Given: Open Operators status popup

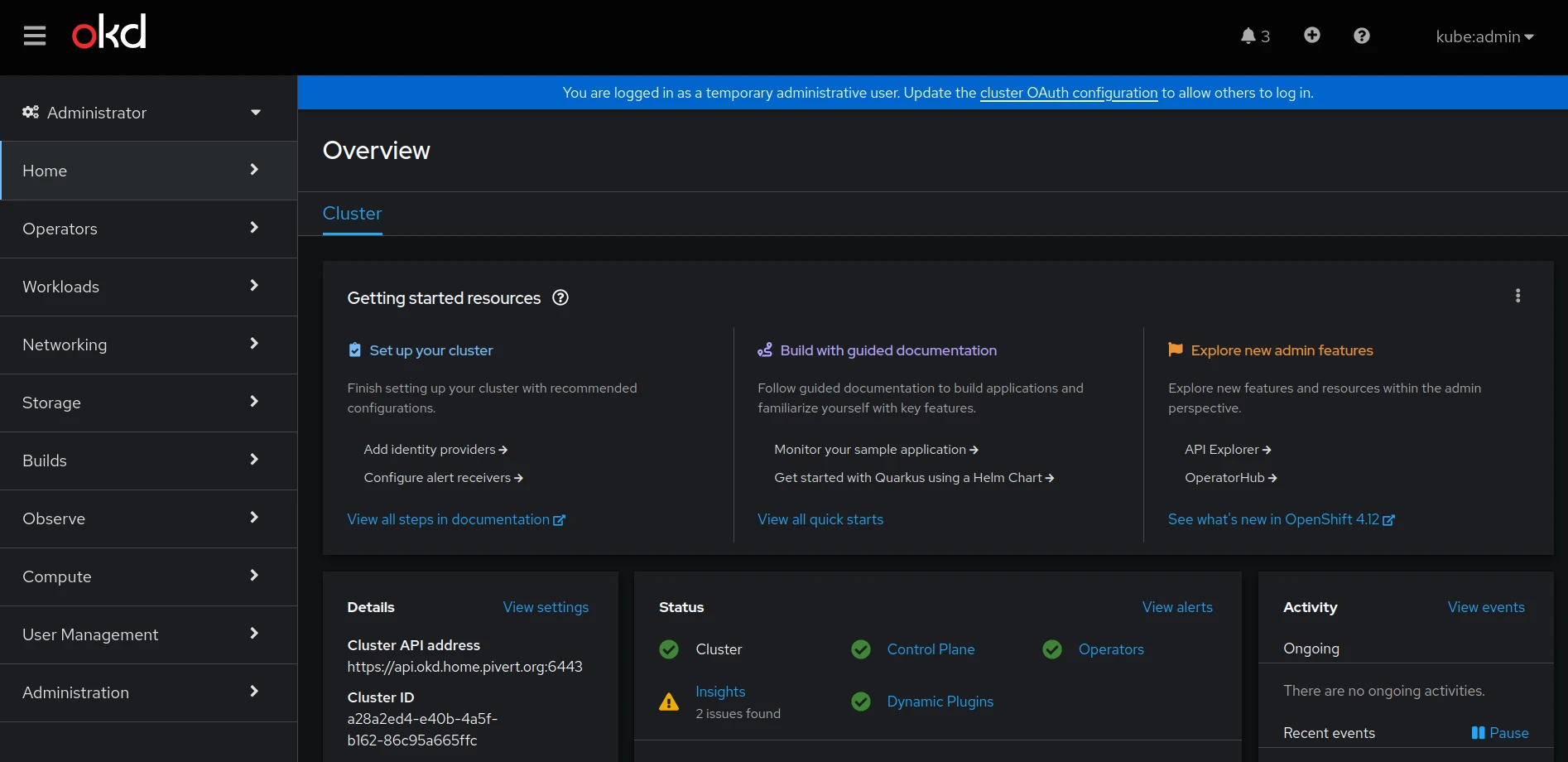Looking at the screenshot, I should (1111, 649).
